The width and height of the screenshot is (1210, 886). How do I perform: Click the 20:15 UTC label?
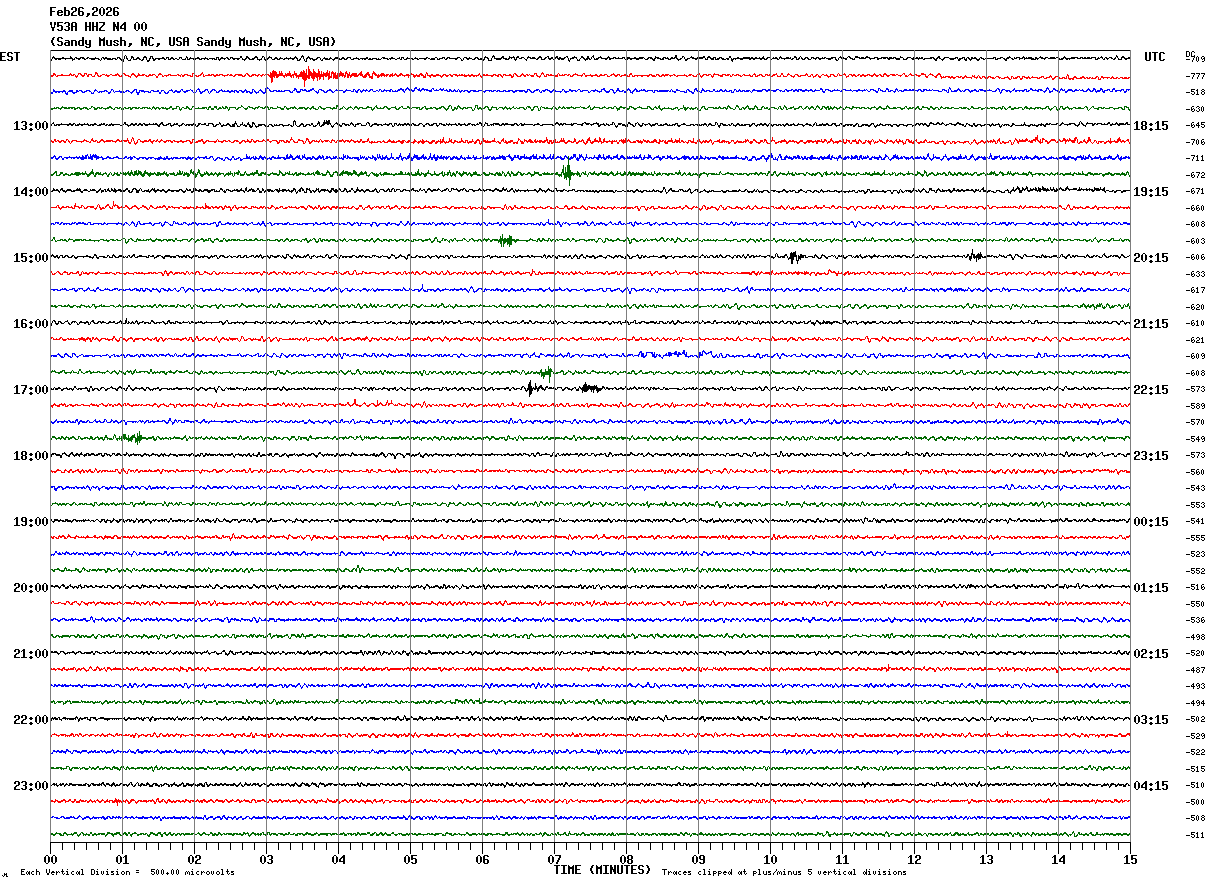[x=1151, y=258]
